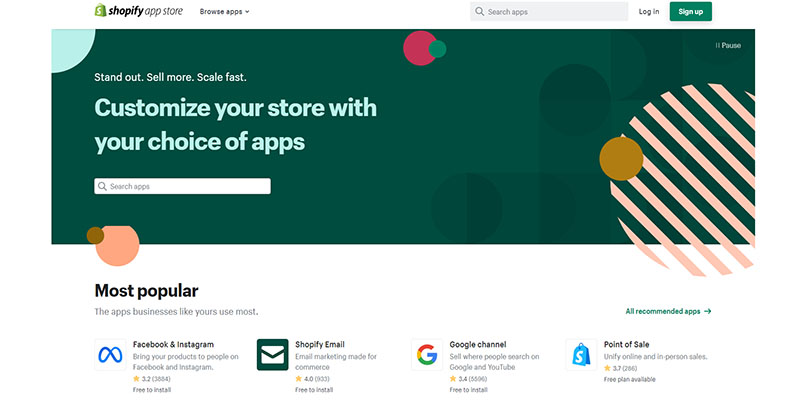Open the Shopify Email app title

(x=320, y=344)
